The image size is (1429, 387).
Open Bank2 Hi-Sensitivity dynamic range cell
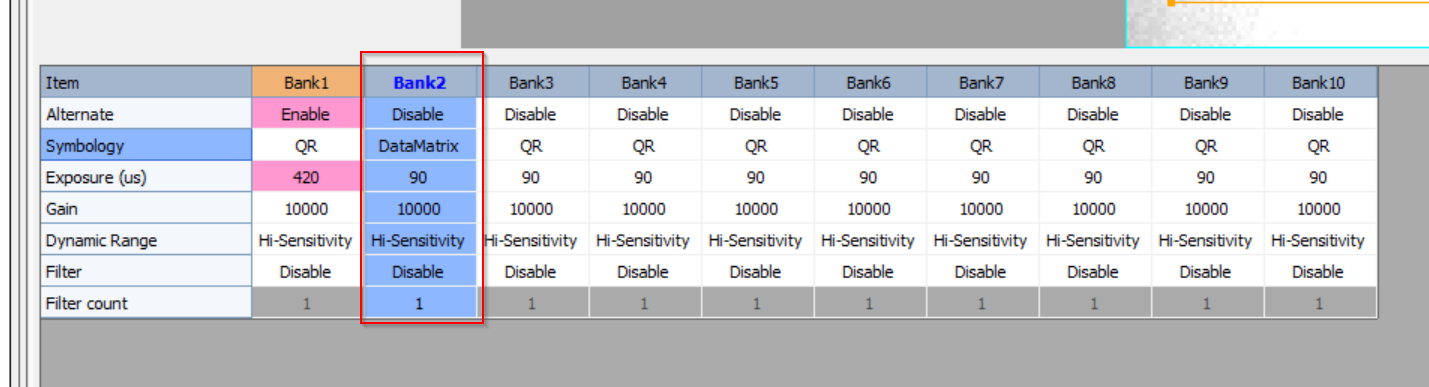point(419,240)
